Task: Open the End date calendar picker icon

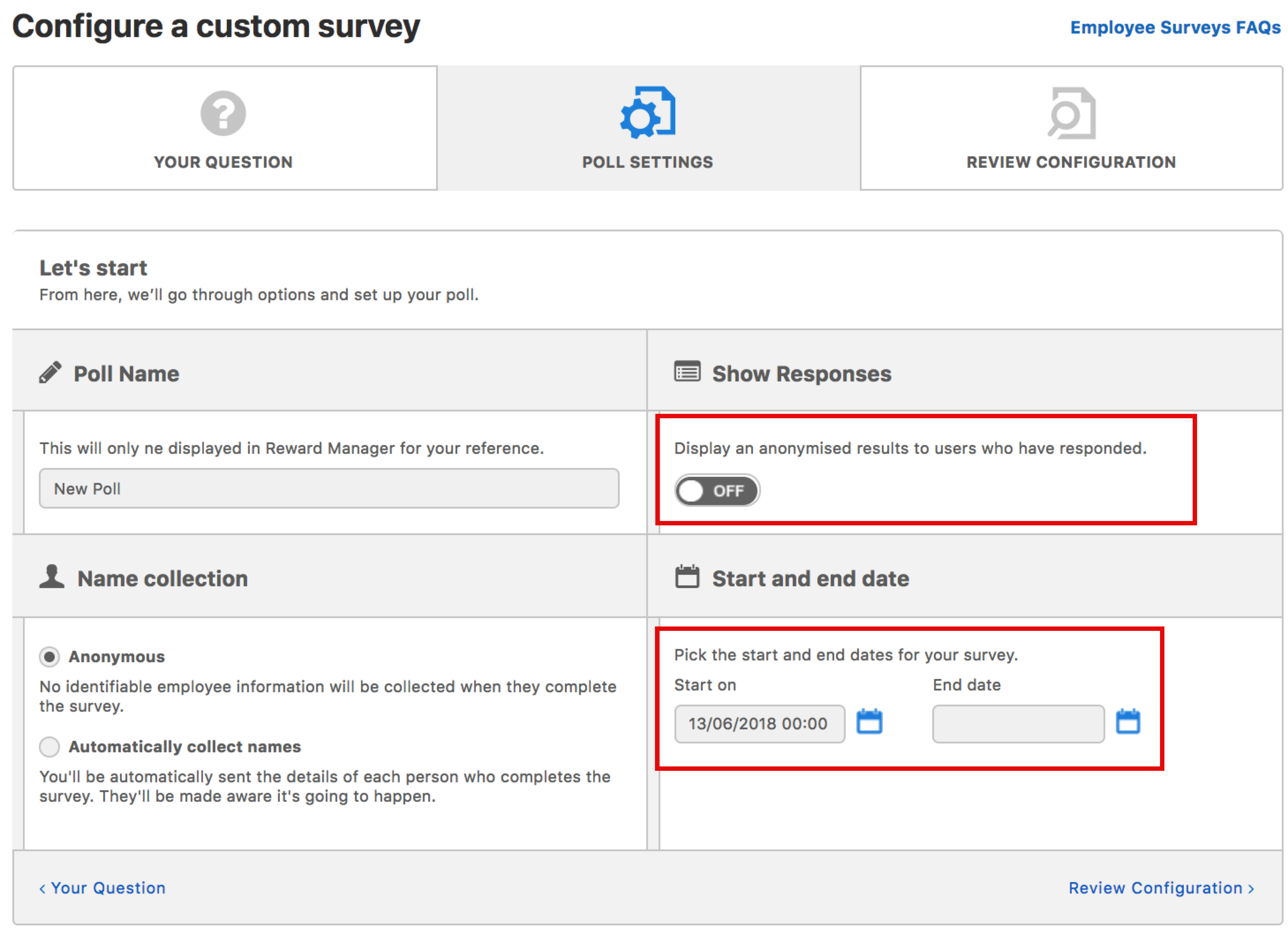Action: pyautogui.click(x=1128, y=721)
